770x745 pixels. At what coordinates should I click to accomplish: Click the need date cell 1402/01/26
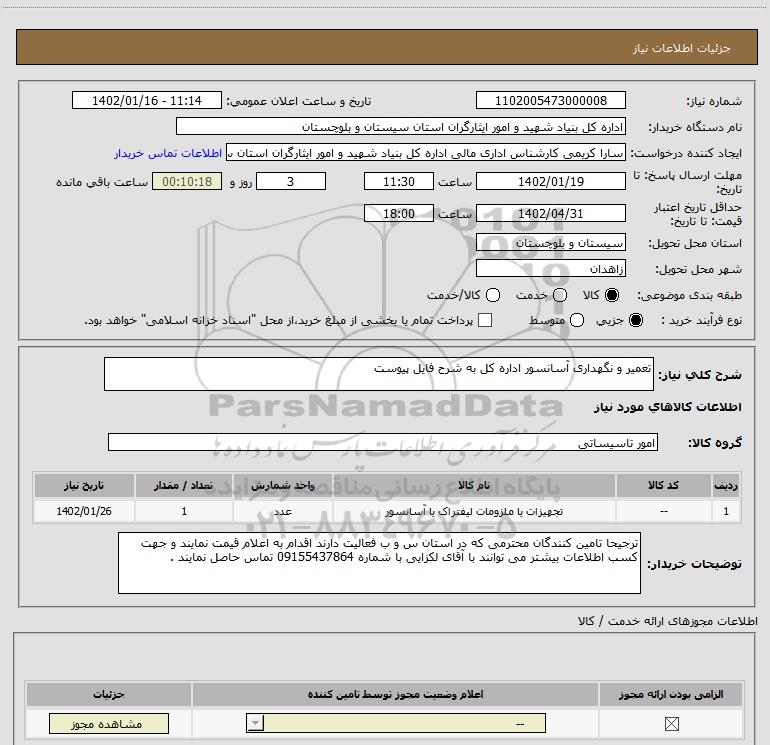[84, 511]
